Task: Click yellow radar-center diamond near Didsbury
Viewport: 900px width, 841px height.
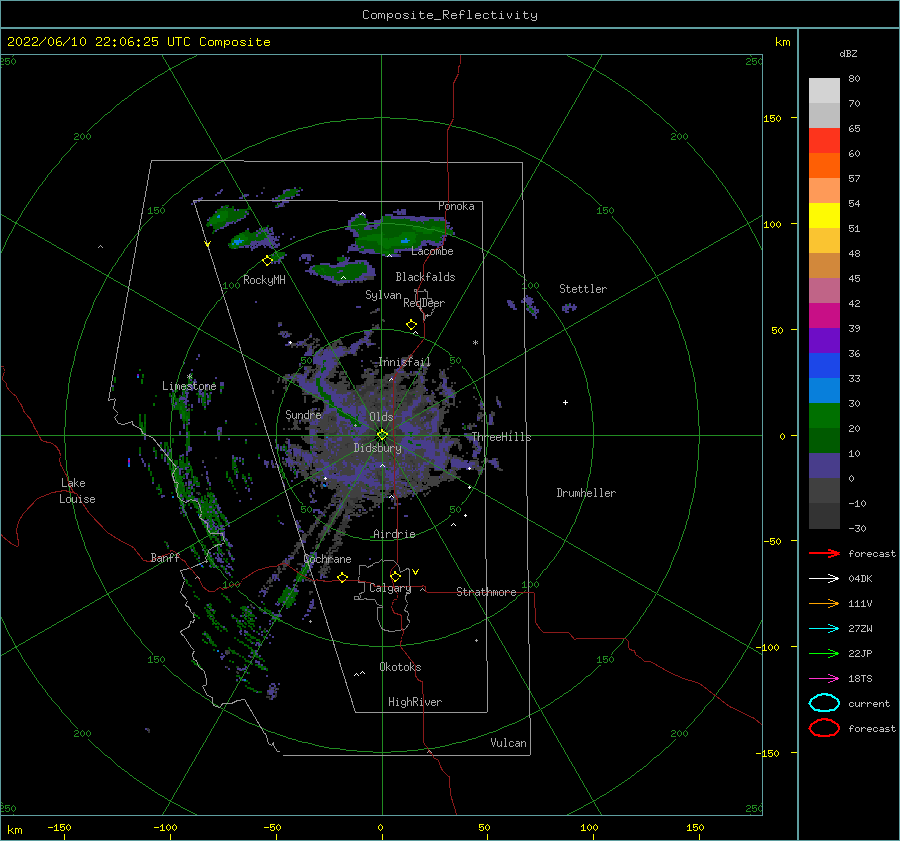Action: [382, 435]
